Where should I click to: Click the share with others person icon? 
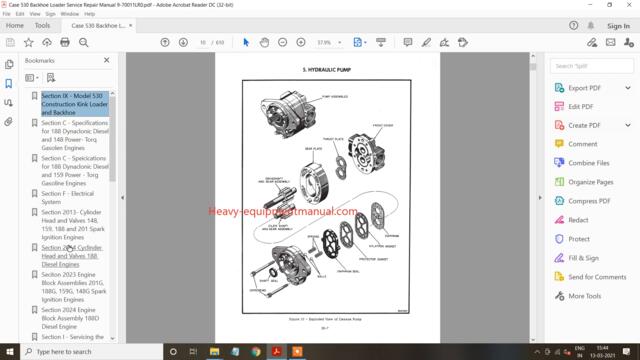(x=629, y=42)
